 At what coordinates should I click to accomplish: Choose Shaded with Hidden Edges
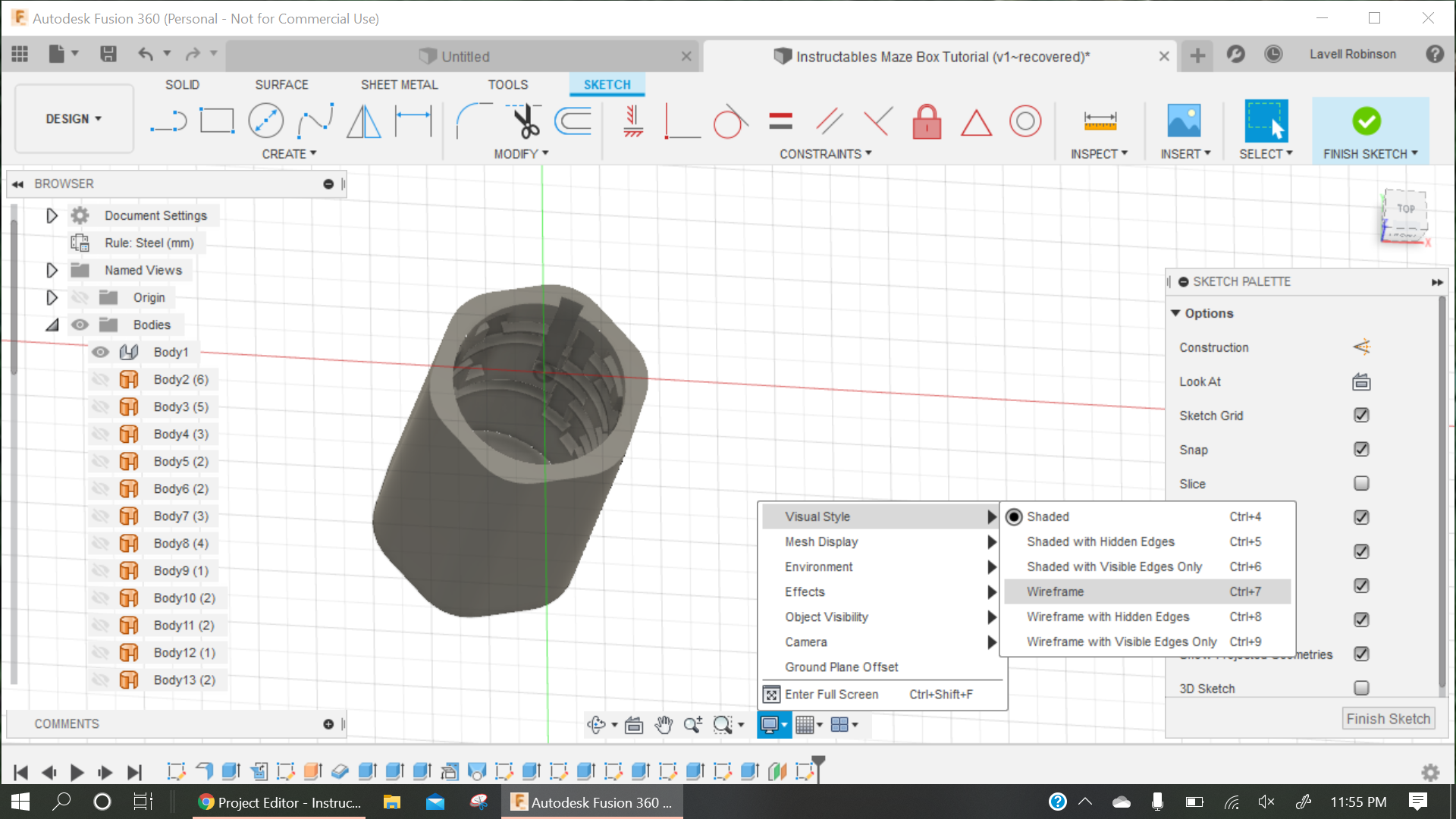click(1147, 541)
